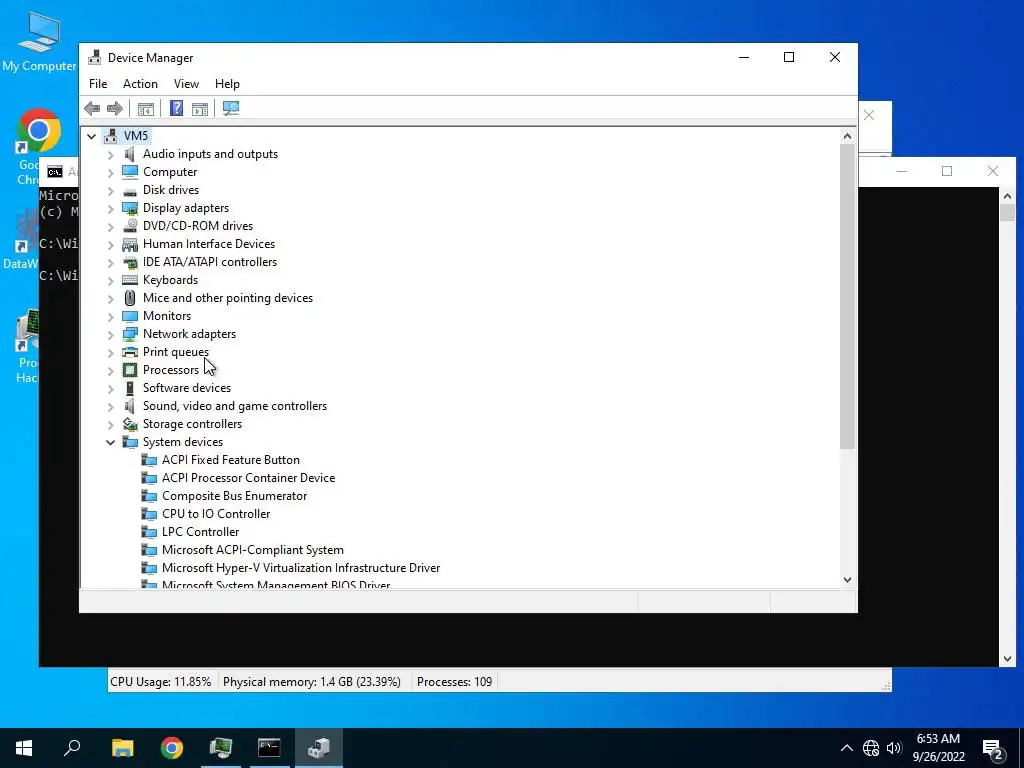Select the IDE ATA/ATAPI controllers icon
The height and width of the screenshot is (768, 1024).
(x=130, y=262)
